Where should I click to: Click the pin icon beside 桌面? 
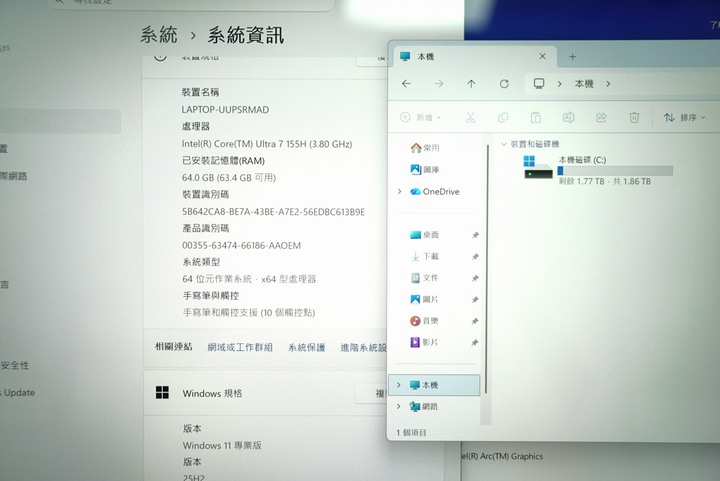click(x=475, y=235)
